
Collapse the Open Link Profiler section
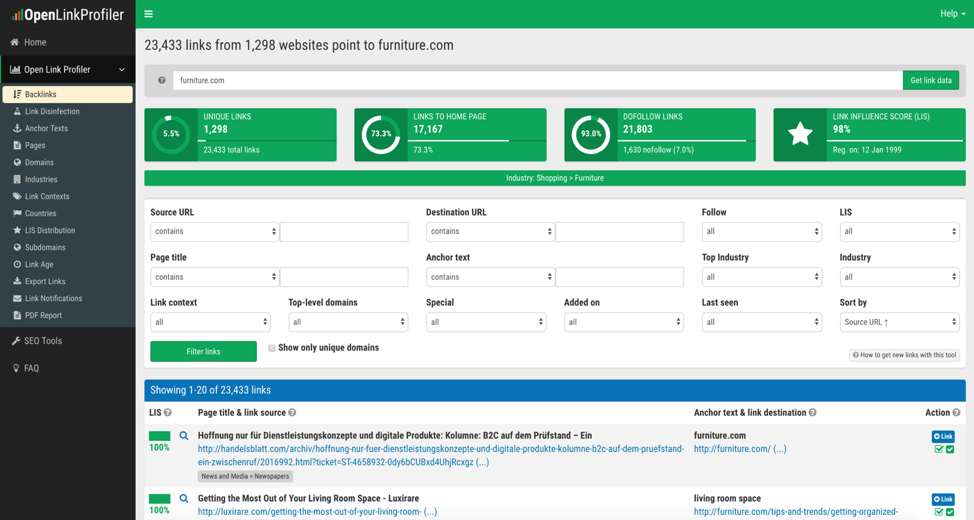click(x=68, y=70)
